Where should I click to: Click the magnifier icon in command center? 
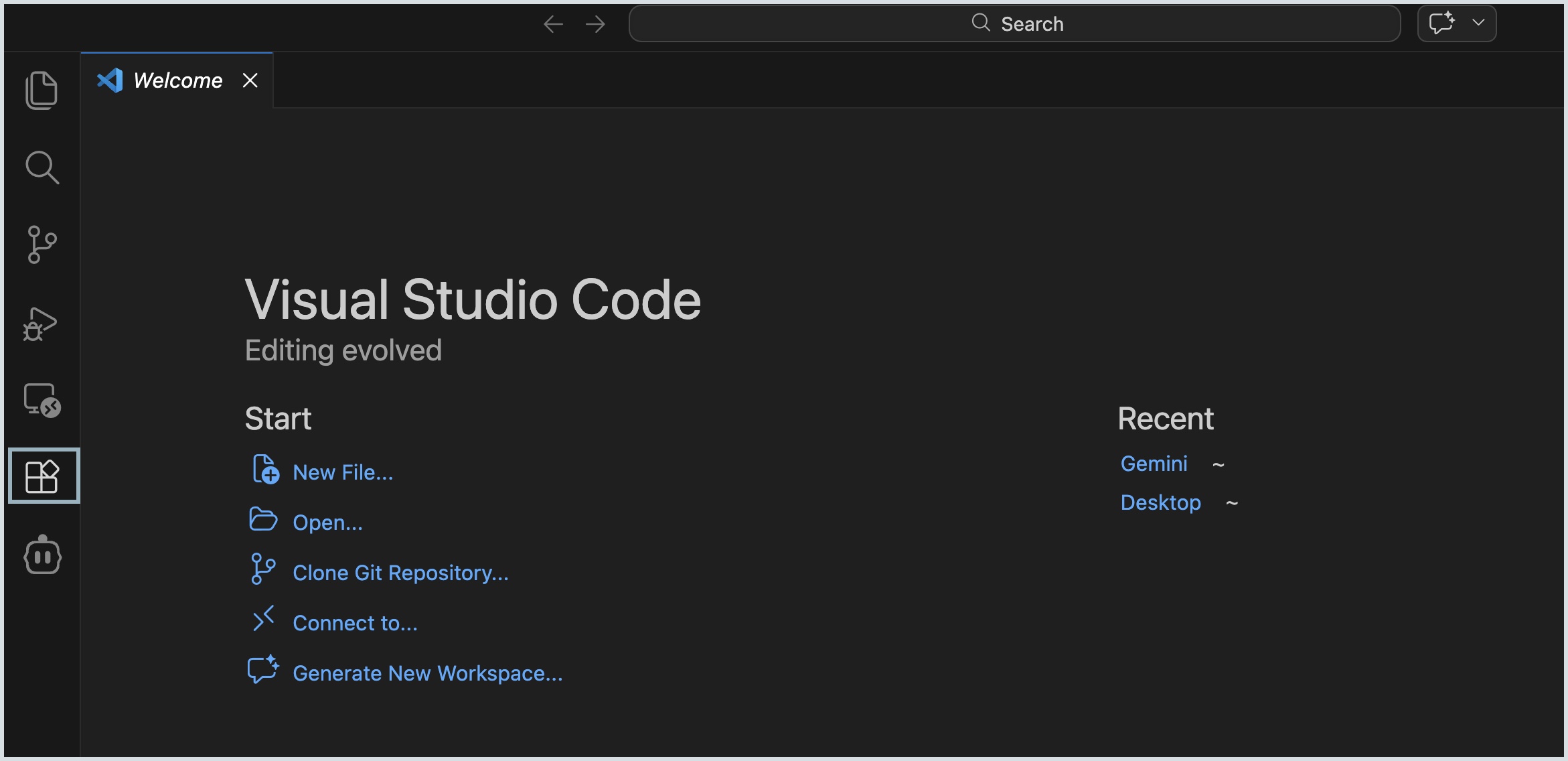point(981,23)
